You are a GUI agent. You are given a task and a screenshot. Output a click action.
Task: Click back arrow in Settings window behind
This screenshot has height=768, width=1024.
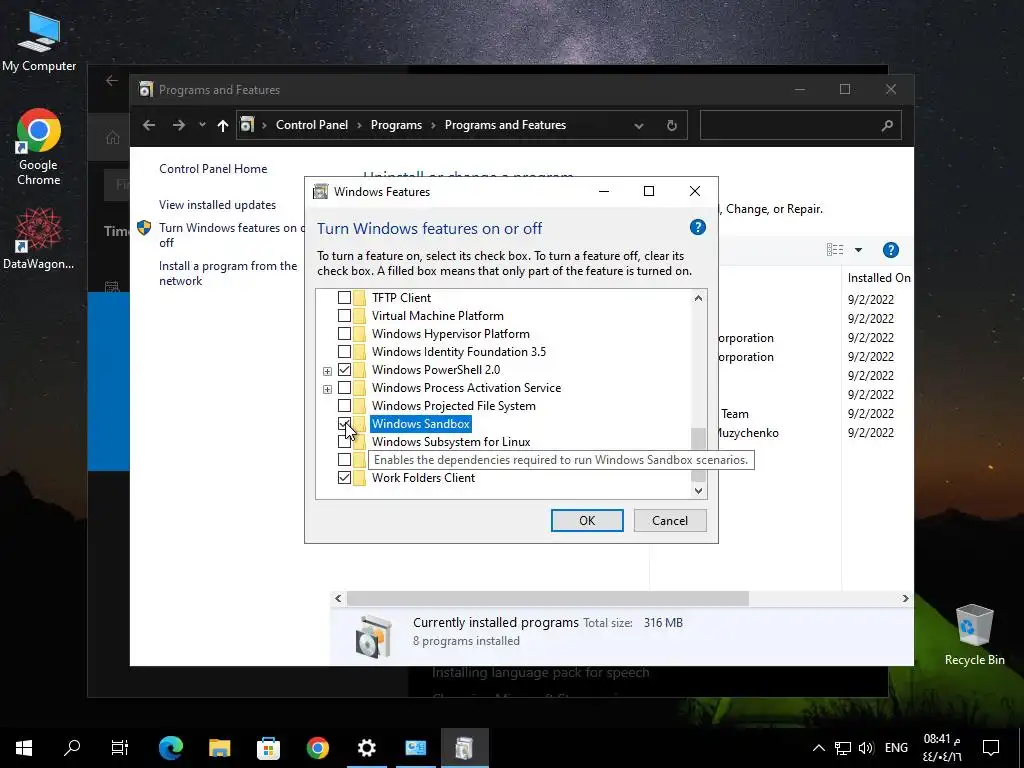pyautogui.click(x=112, y=80)
